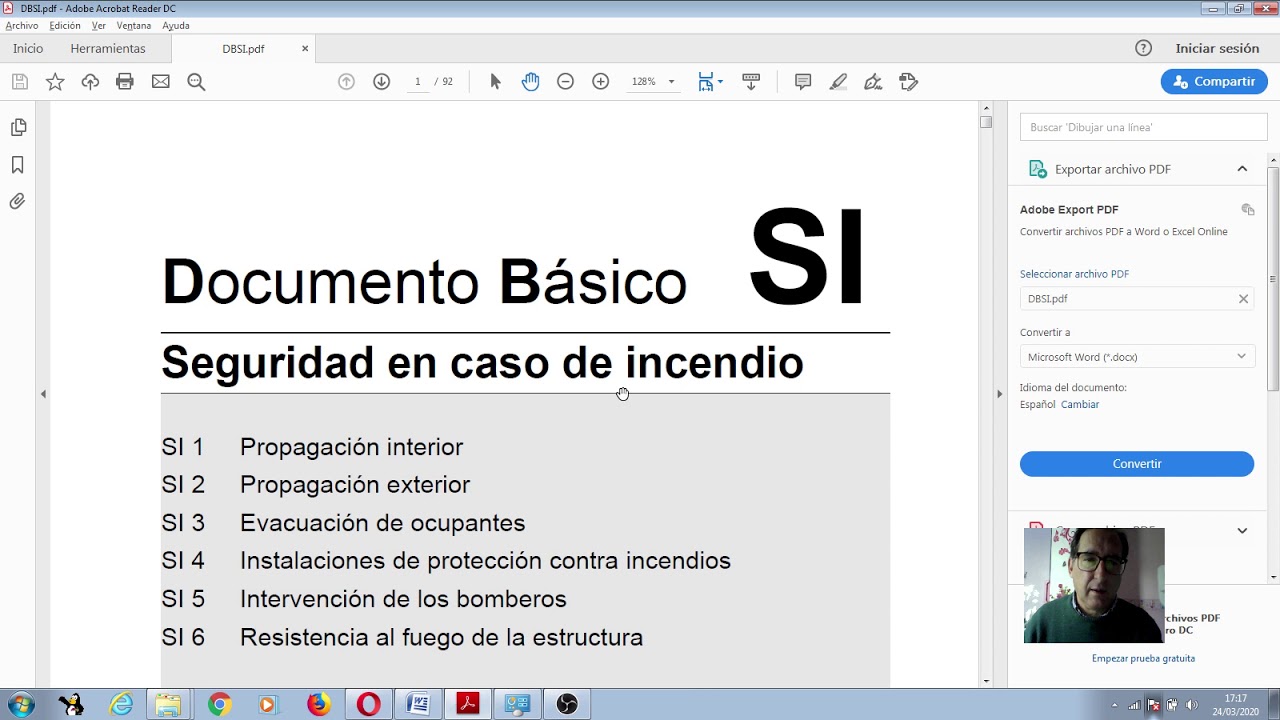Click the tools search field

coord(1143,127)
